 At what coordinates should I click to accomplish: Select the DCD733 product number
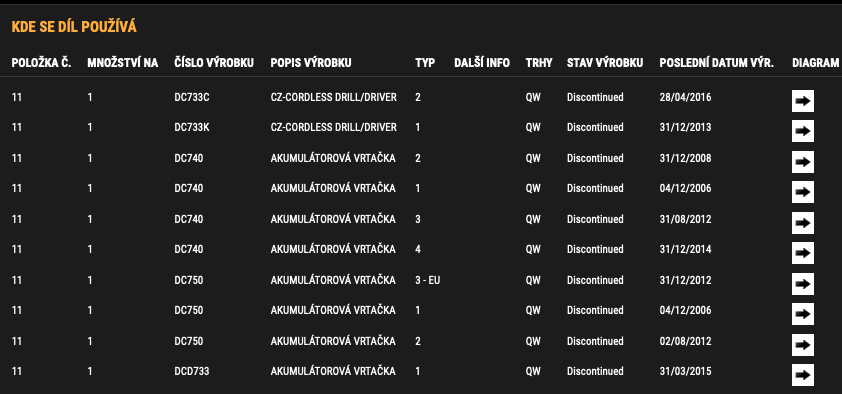click(192, 371)
